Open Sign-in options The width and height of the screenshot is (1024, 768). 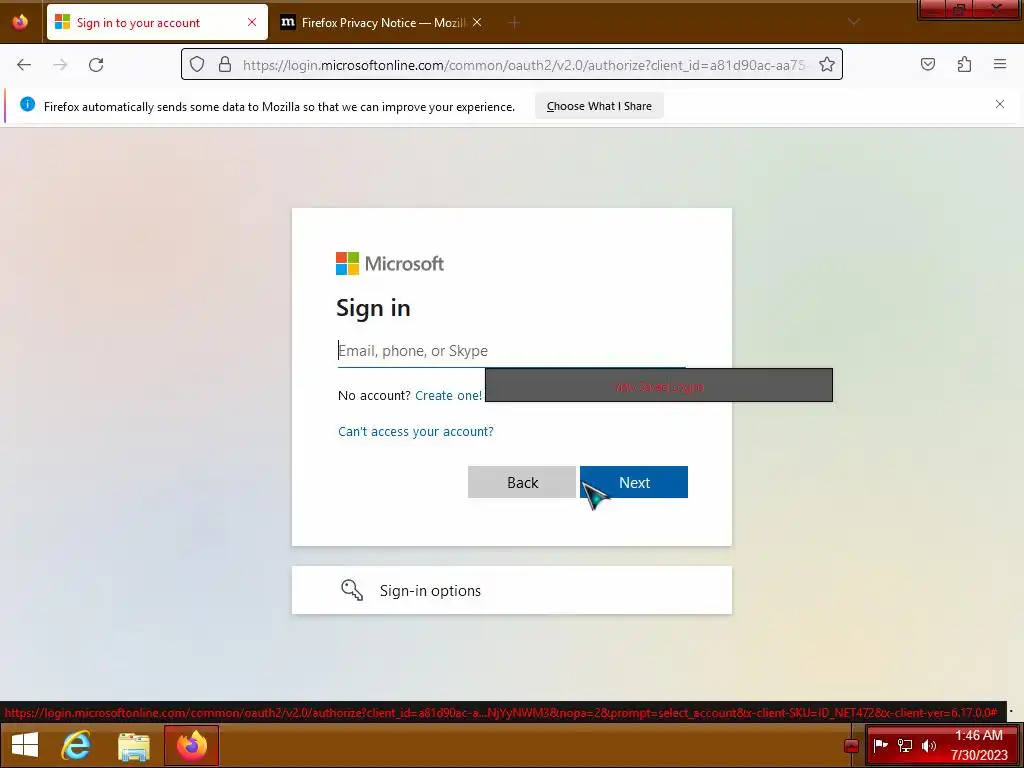coord(511,590)
